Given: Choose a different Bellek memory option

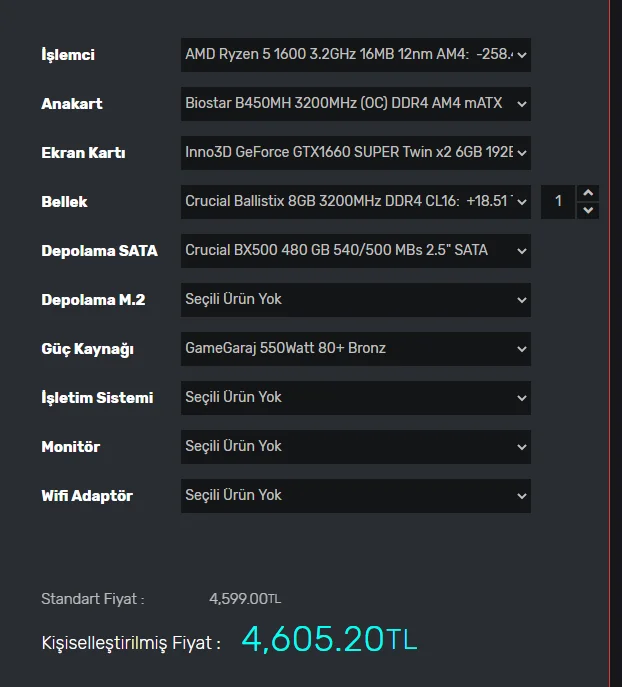Looking at the screenshot, I should pos(355,201).
